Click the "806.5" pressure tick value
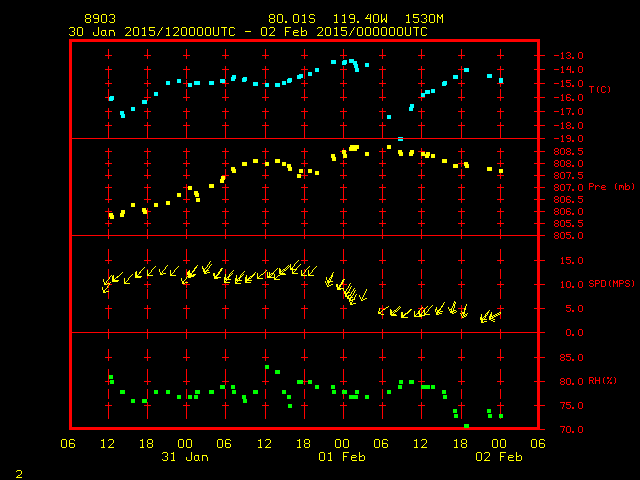 pos(569,200)
